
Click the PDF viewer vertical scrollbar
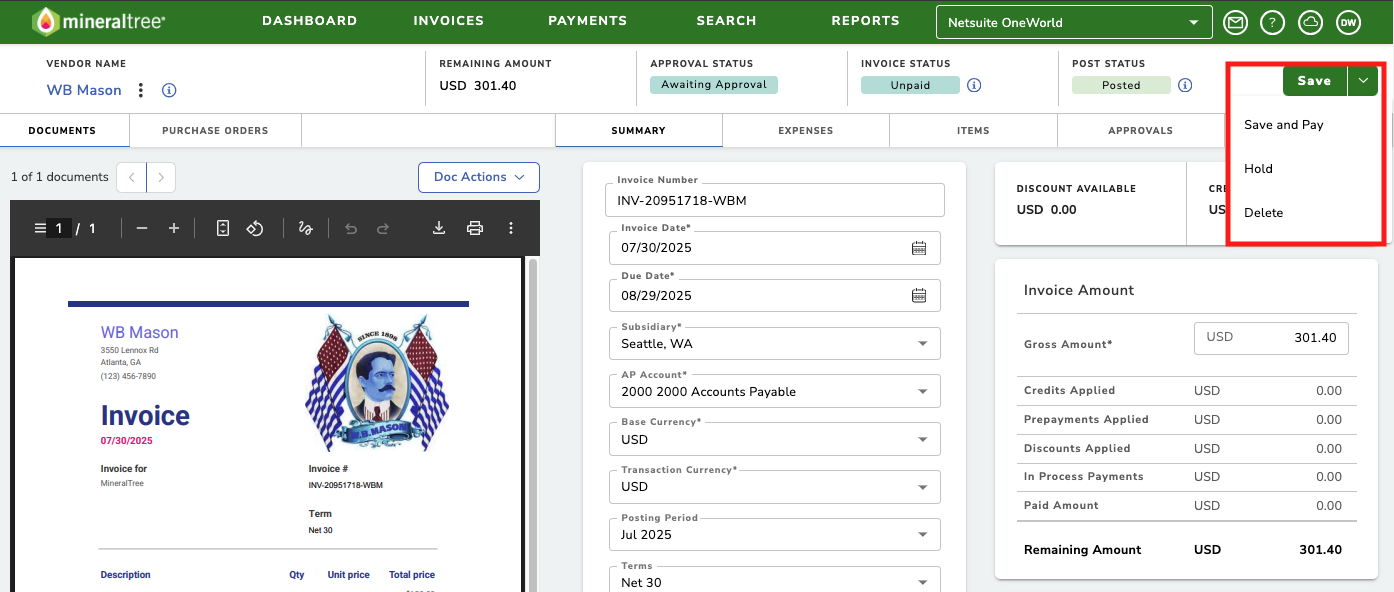[533, 424]
